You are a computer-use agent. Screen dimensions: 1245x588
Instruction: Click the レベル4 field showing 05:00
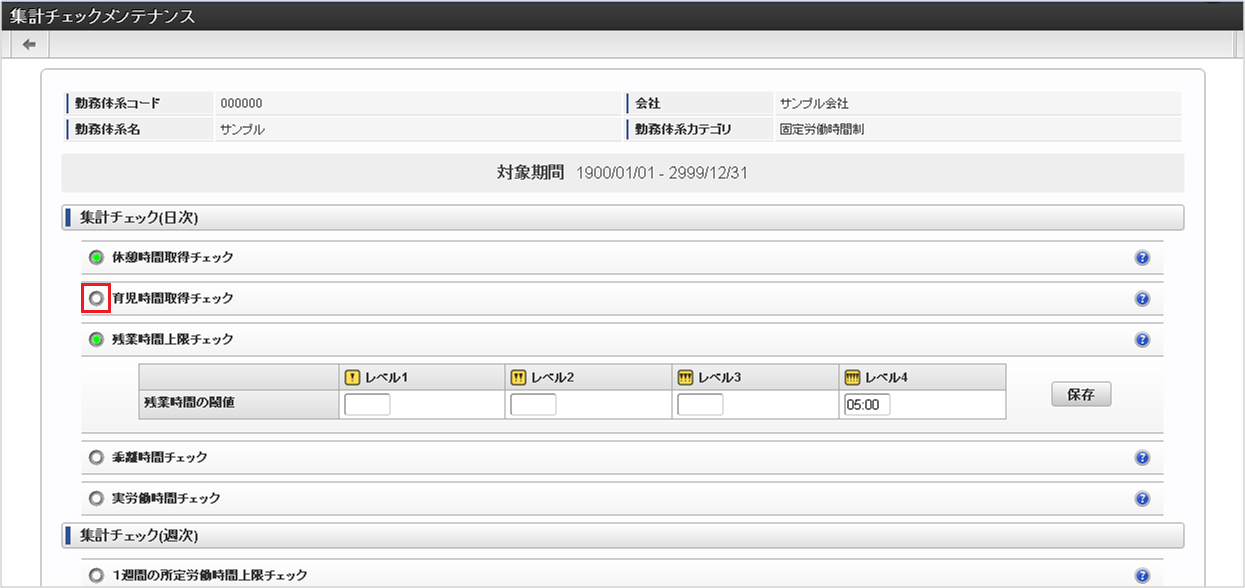point(867,405)
